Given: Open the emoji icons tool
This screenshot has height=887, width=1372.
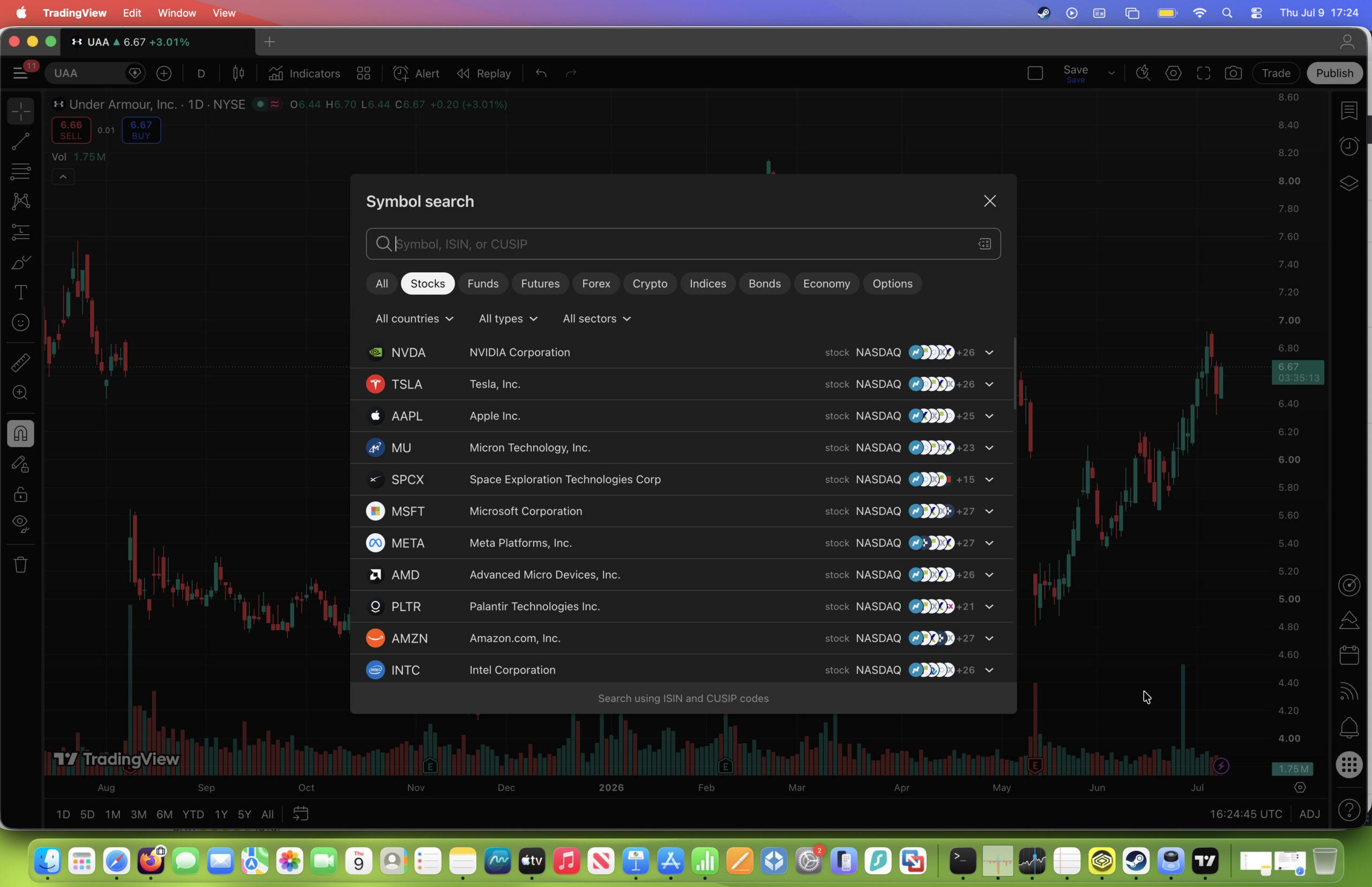Looking at the screenshot, I should (21, 323).
